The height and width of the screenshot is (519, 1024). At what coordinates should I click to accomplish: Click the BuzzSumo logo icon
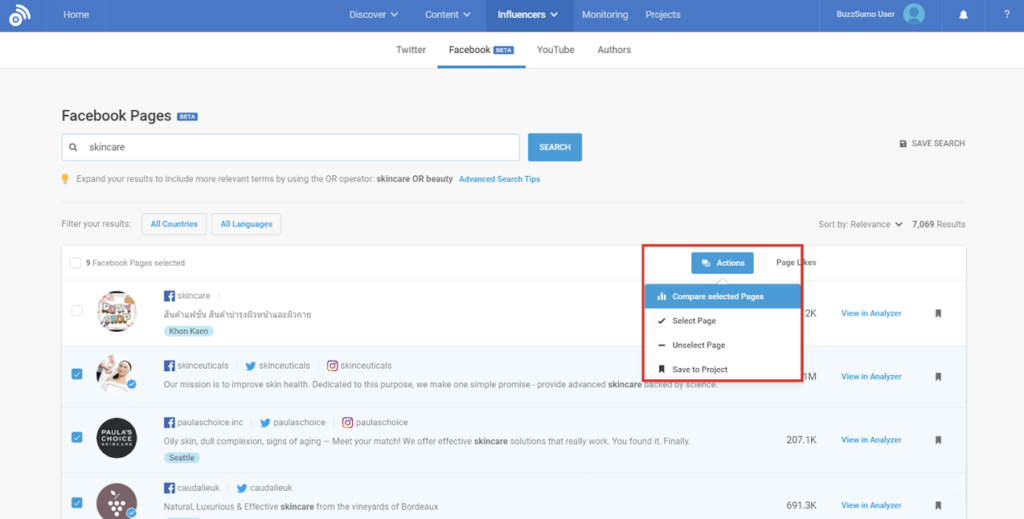20,15
